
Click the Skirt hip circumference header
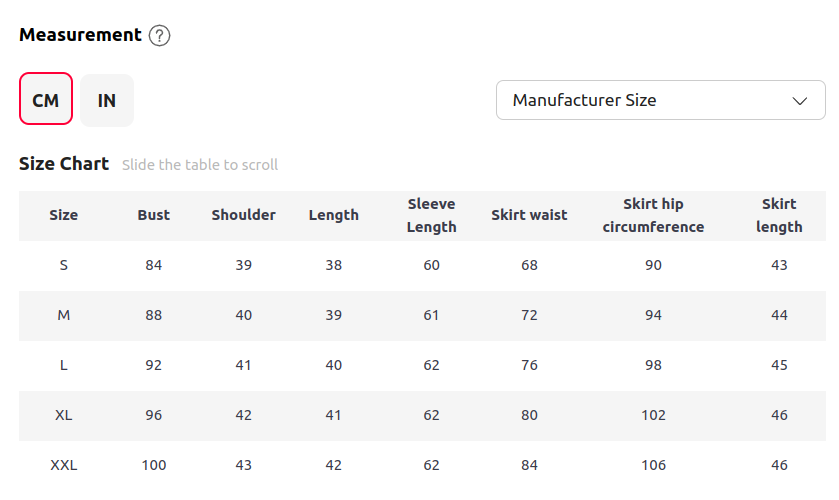coord(653,215)
